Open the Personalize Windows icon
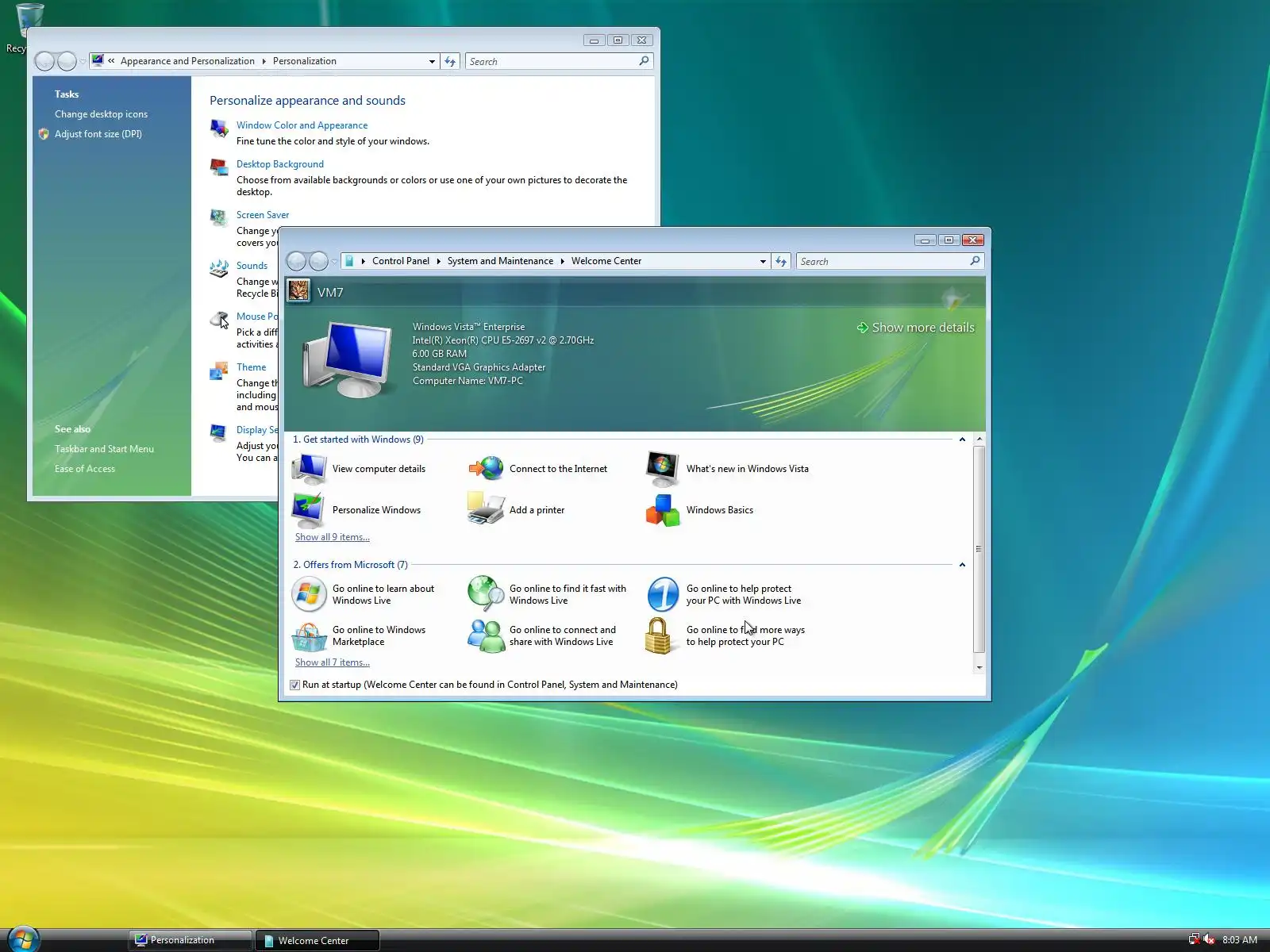 309,510
